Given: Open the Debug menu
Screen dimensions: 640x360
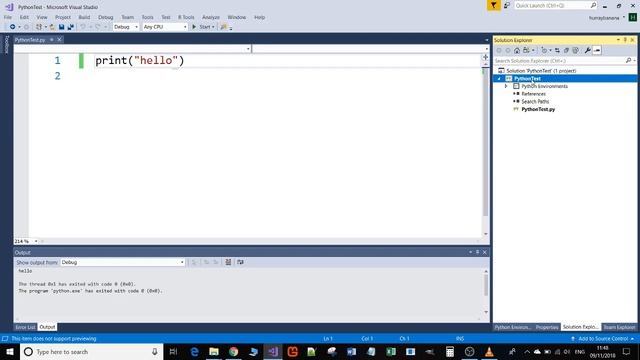Looking at the screenshot, I should 105,17.
